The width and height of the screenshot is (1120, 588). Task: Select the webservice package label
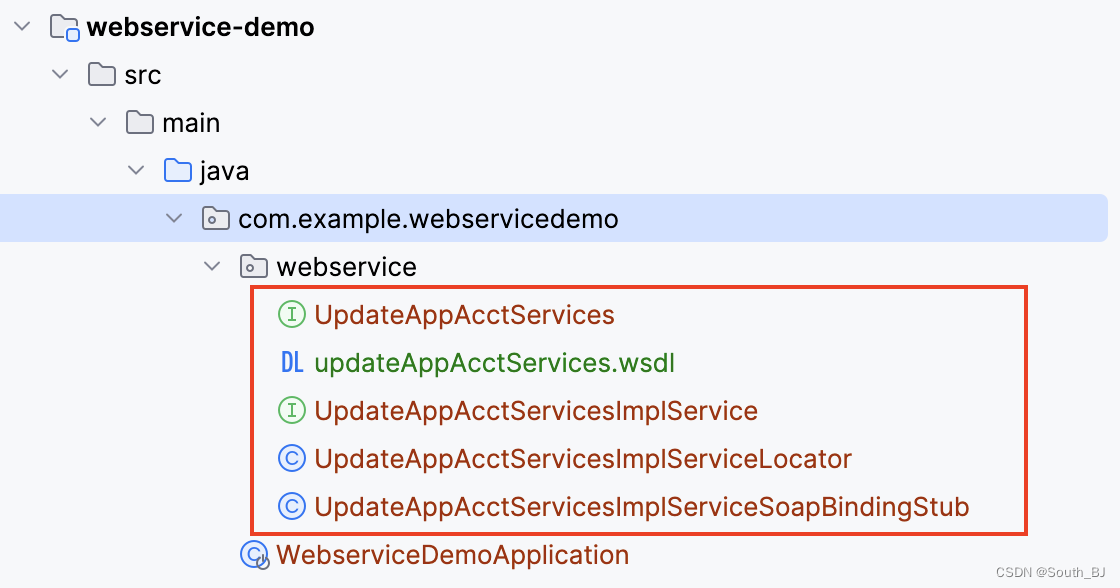346,266
